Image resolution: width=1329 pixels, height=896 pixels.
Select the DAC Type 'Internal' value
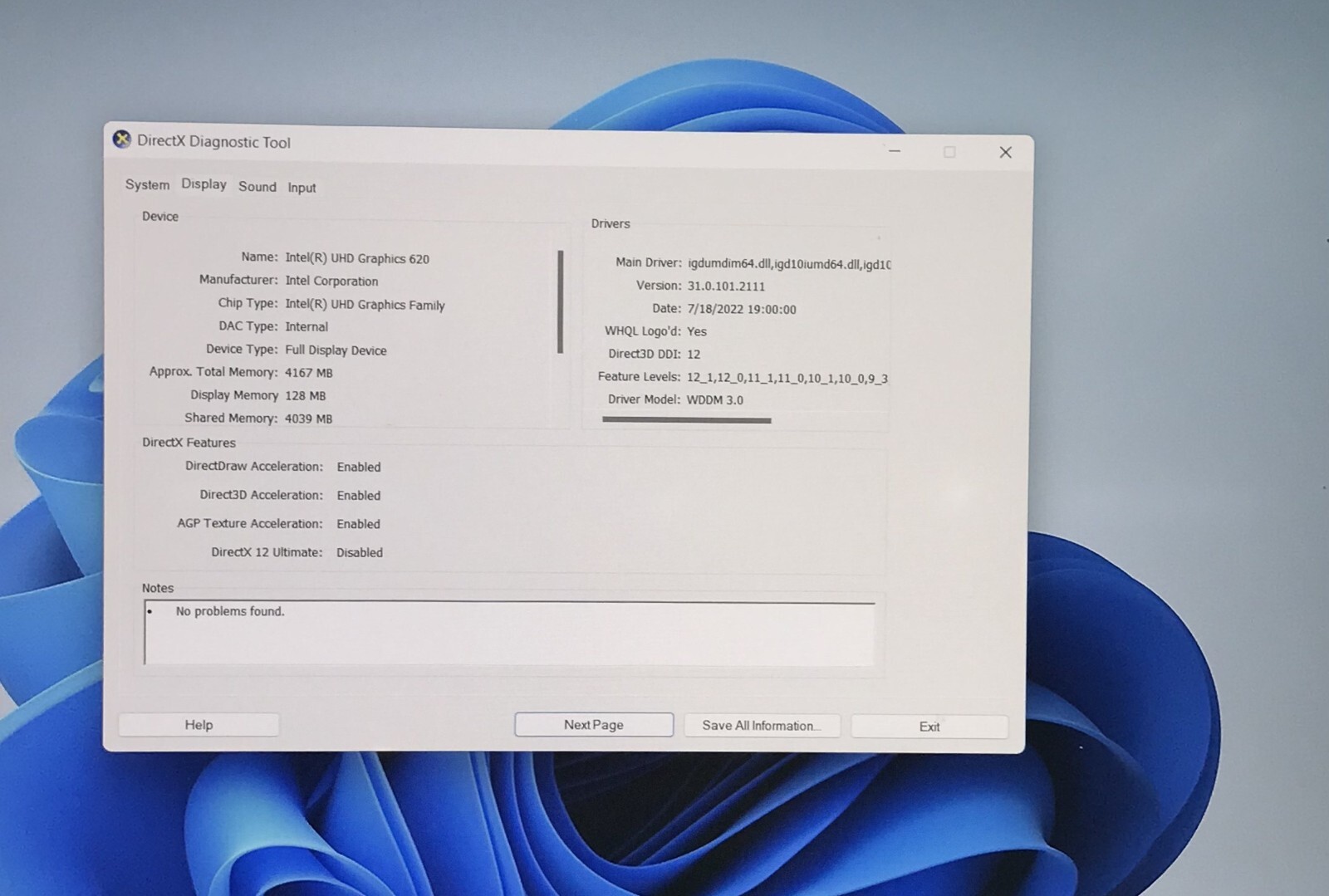point(307,327)
